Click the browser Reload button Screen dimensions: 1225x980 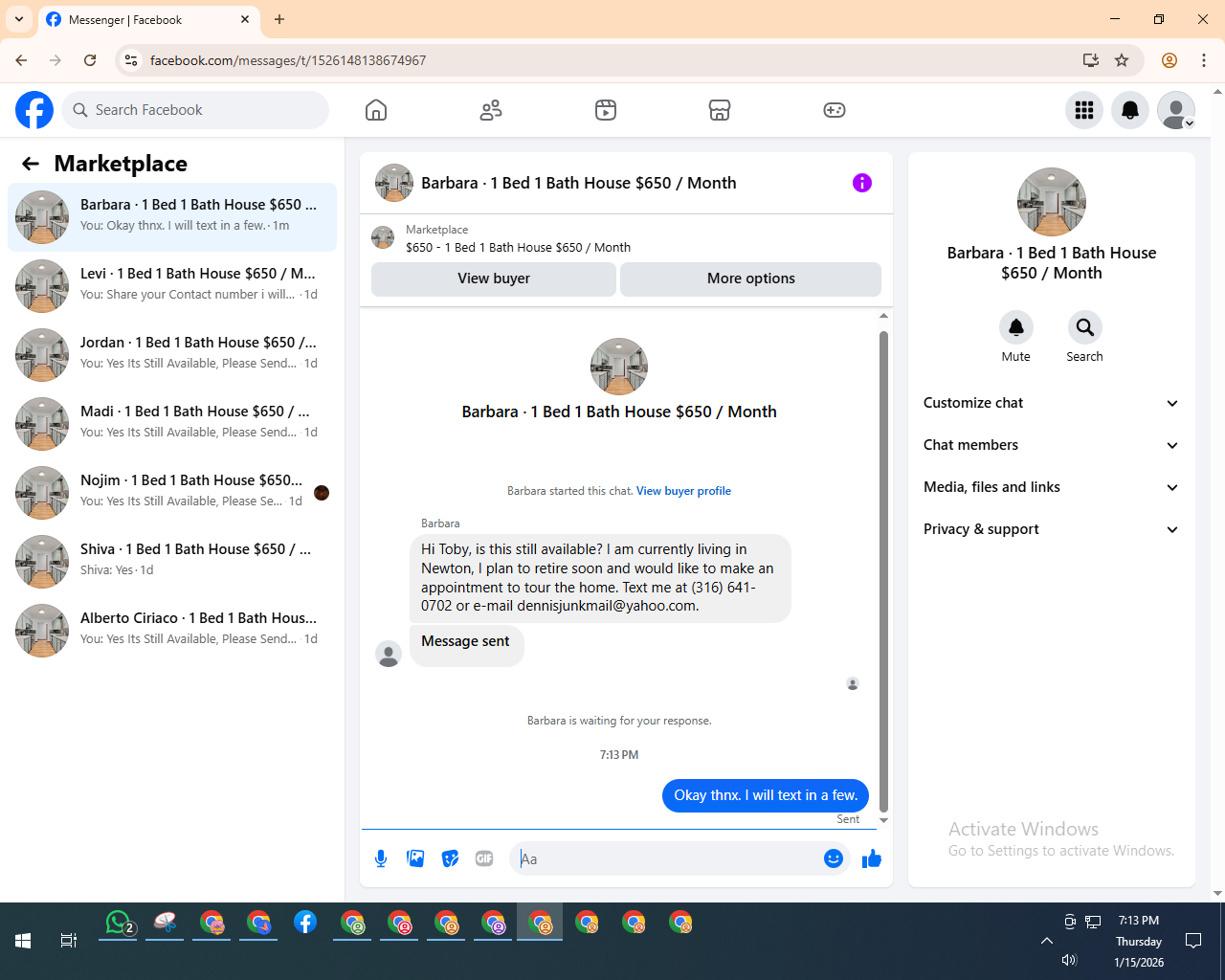(x=90, y=60)
